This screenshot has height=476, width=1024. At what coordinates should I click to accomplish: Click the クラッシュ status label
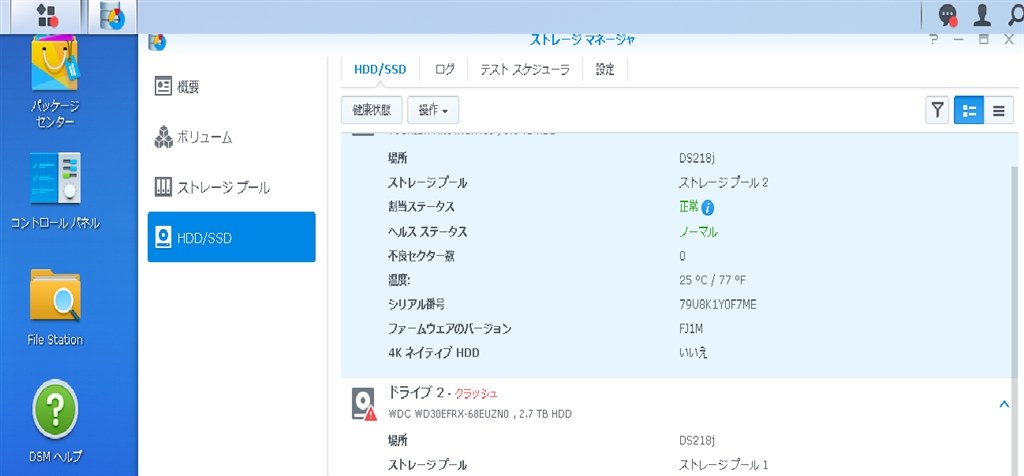click(x=476, y=394)
